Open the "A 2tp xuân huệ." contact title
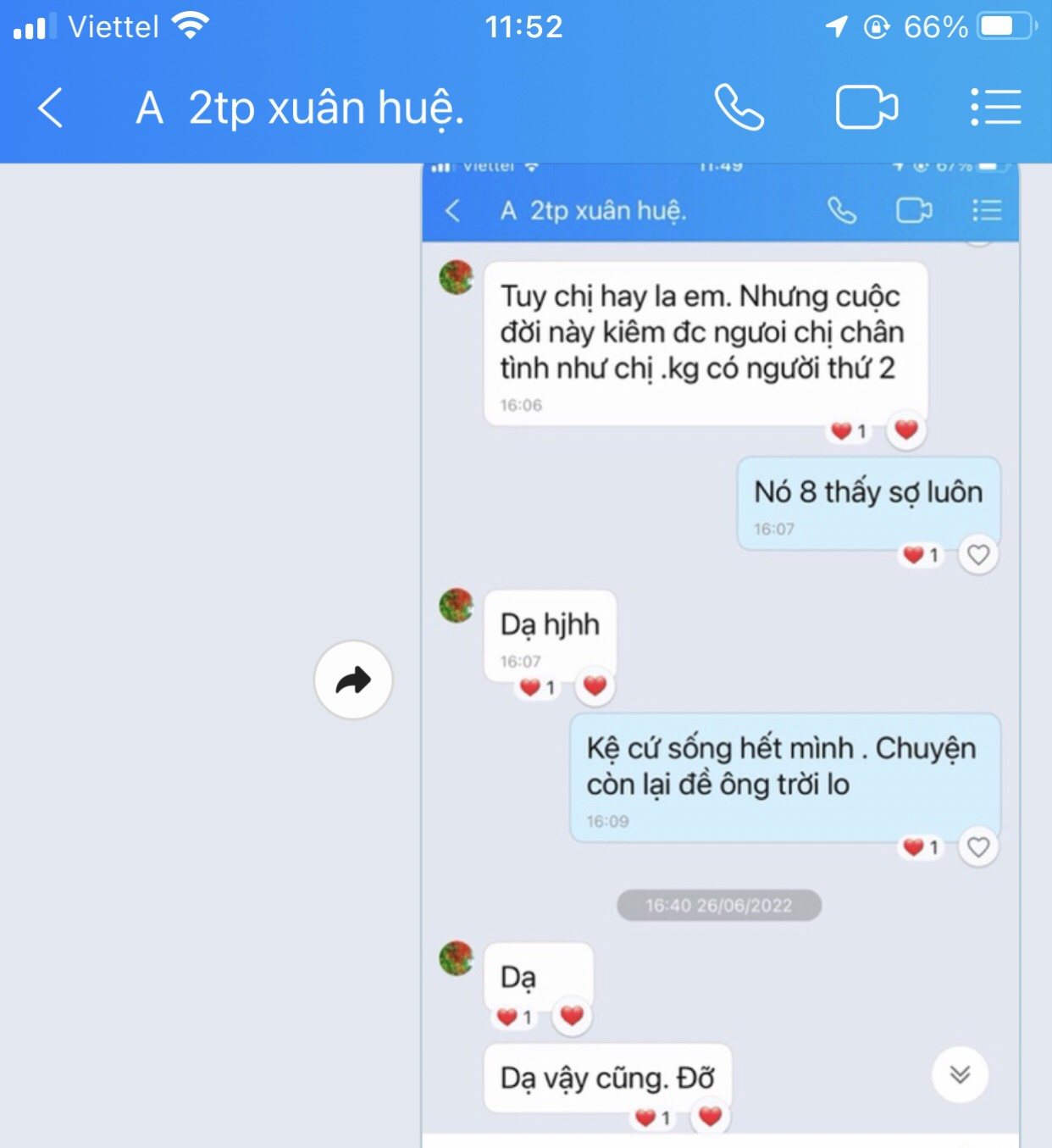The height and width of the screenshot is (1148, 1052). coord(300,108)
